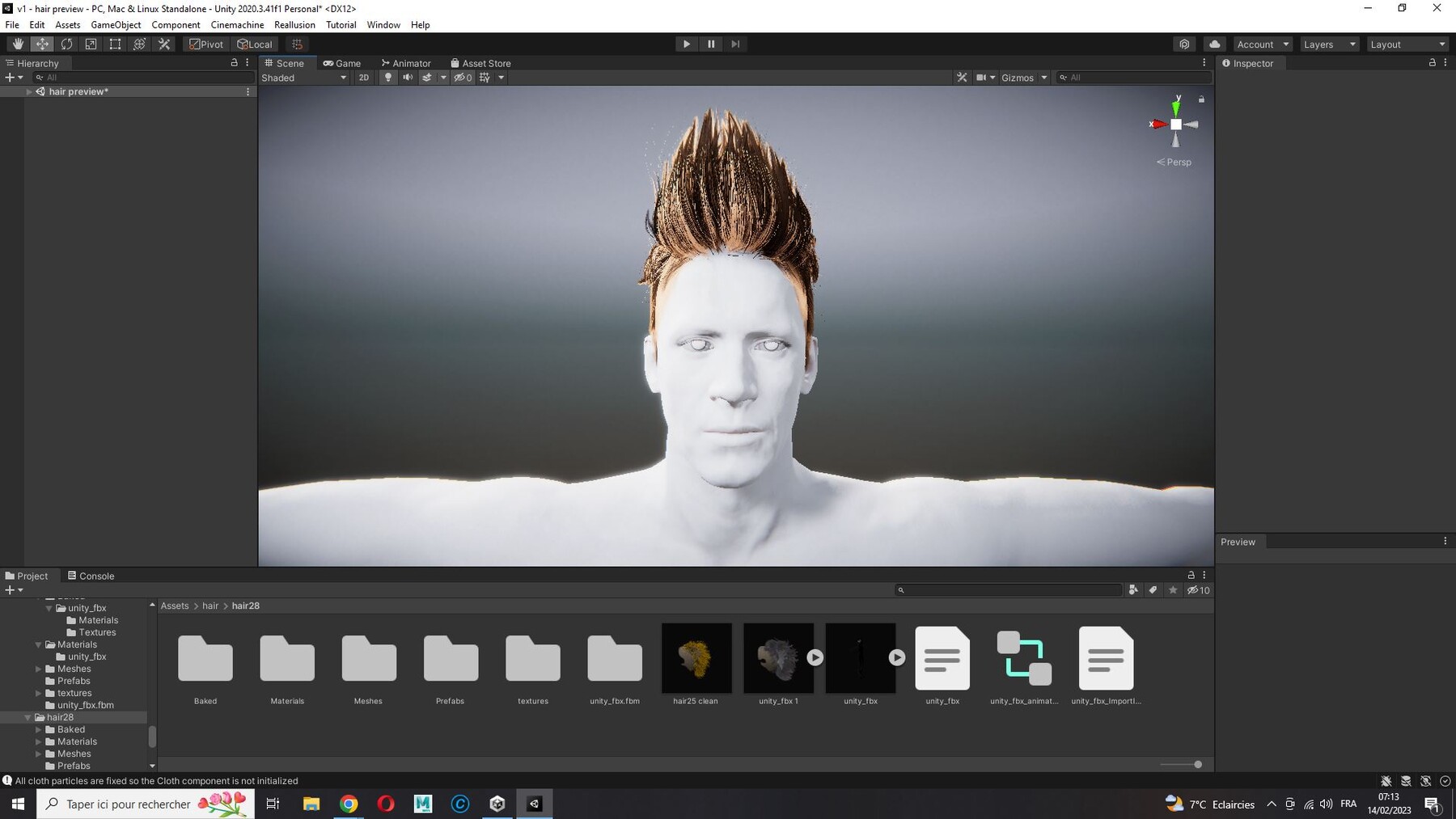Toggle hidden objects visibility counter
The image size is (1456, 819).
463,78
